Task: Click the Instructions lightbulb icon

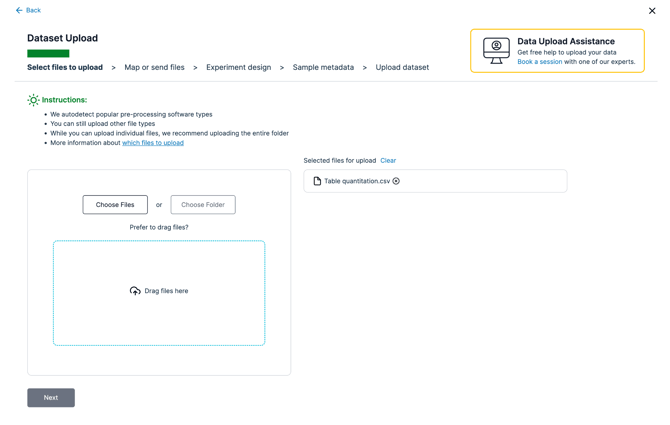Action: pos(33,100)
